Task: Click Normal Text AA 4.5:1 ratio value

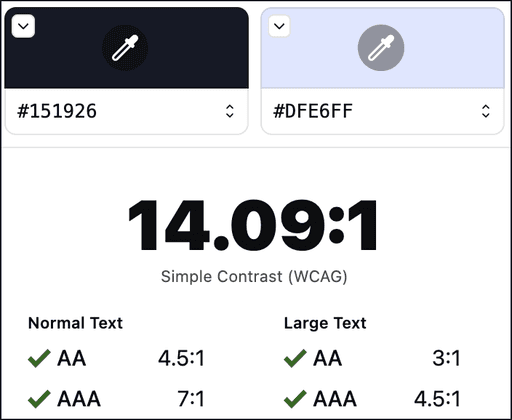Action: click(x=181, y=358)
